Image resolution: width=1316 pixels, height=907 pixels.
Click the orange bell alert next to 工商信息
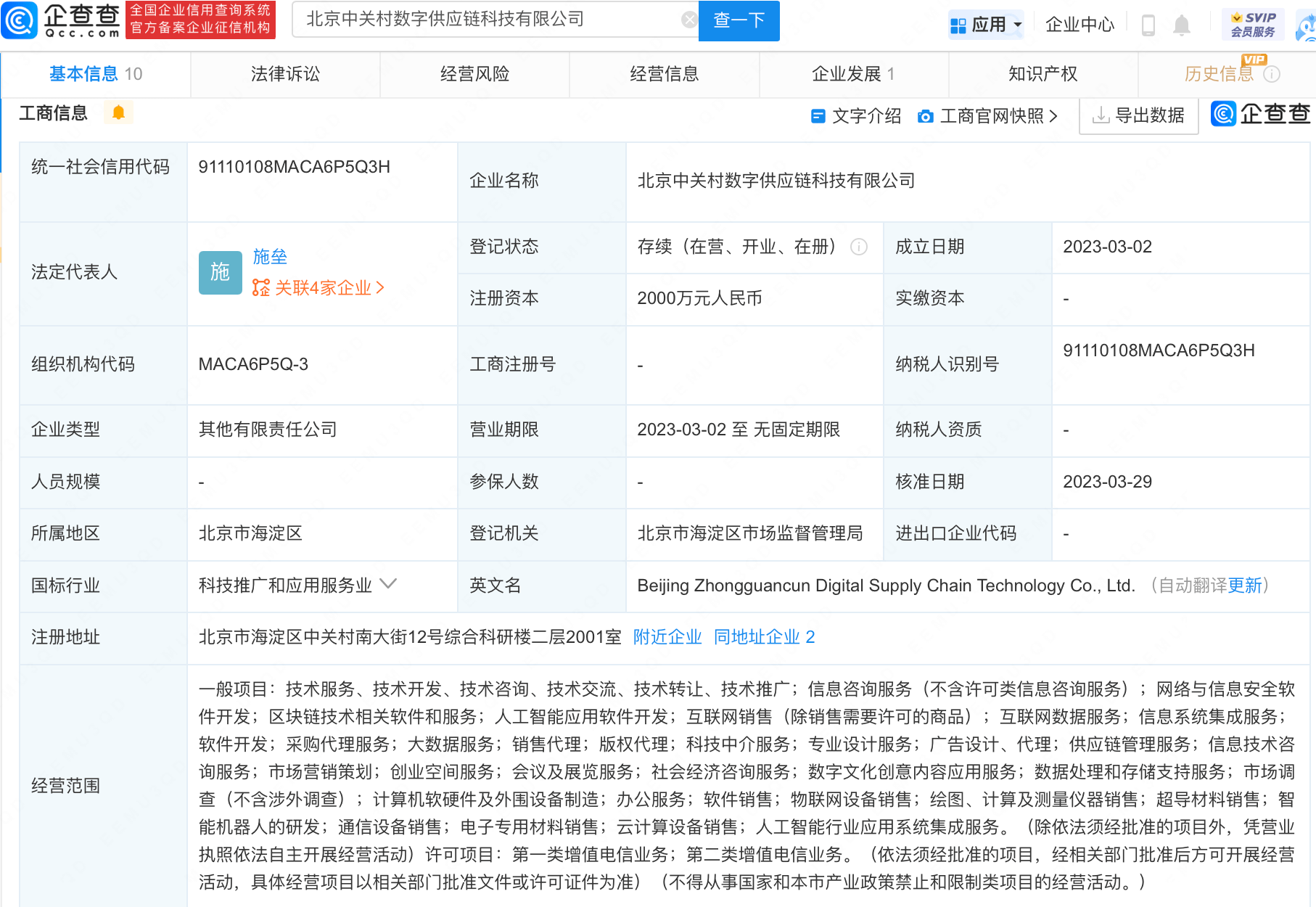click(x=118, y=112)
